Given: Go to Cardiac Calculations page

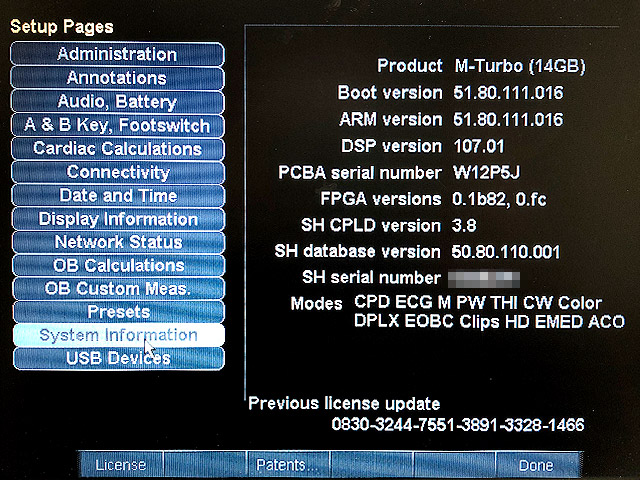Looking at the screenshot, I should click(x=118, y=149).
